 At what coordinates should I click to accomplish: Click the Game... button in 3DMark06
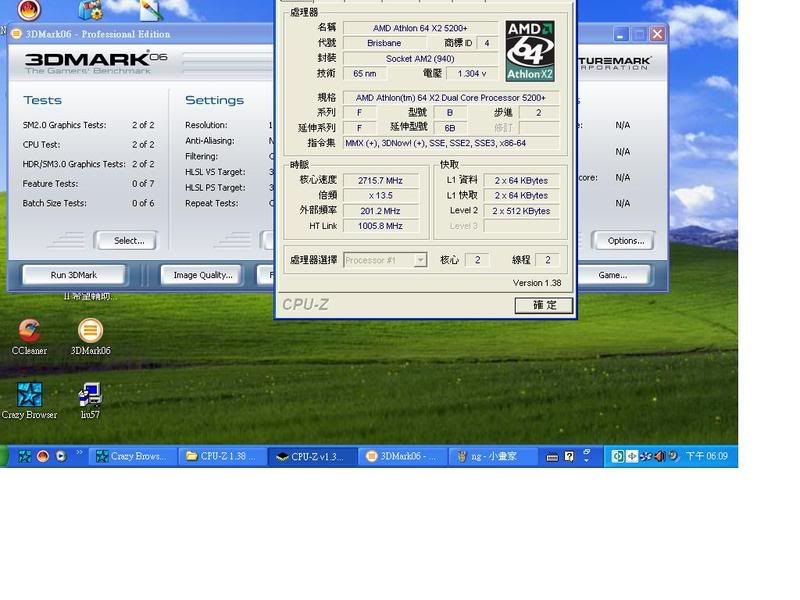click(612, 275)
